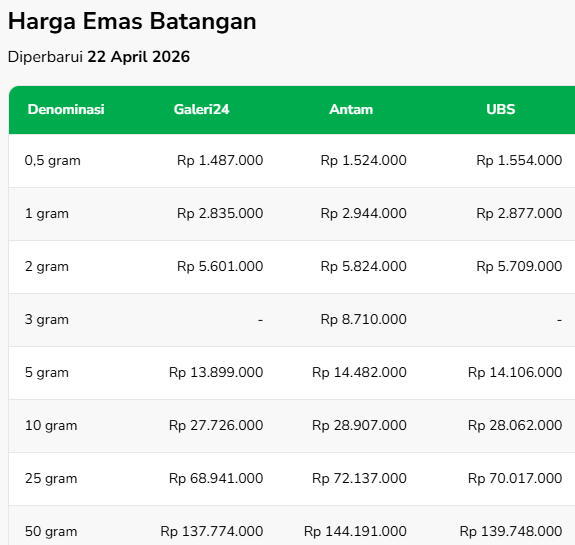The width and height of the screenshot is (575, 545).
Task: Select Antam price Rp 144.191.000
Action: 355,531
